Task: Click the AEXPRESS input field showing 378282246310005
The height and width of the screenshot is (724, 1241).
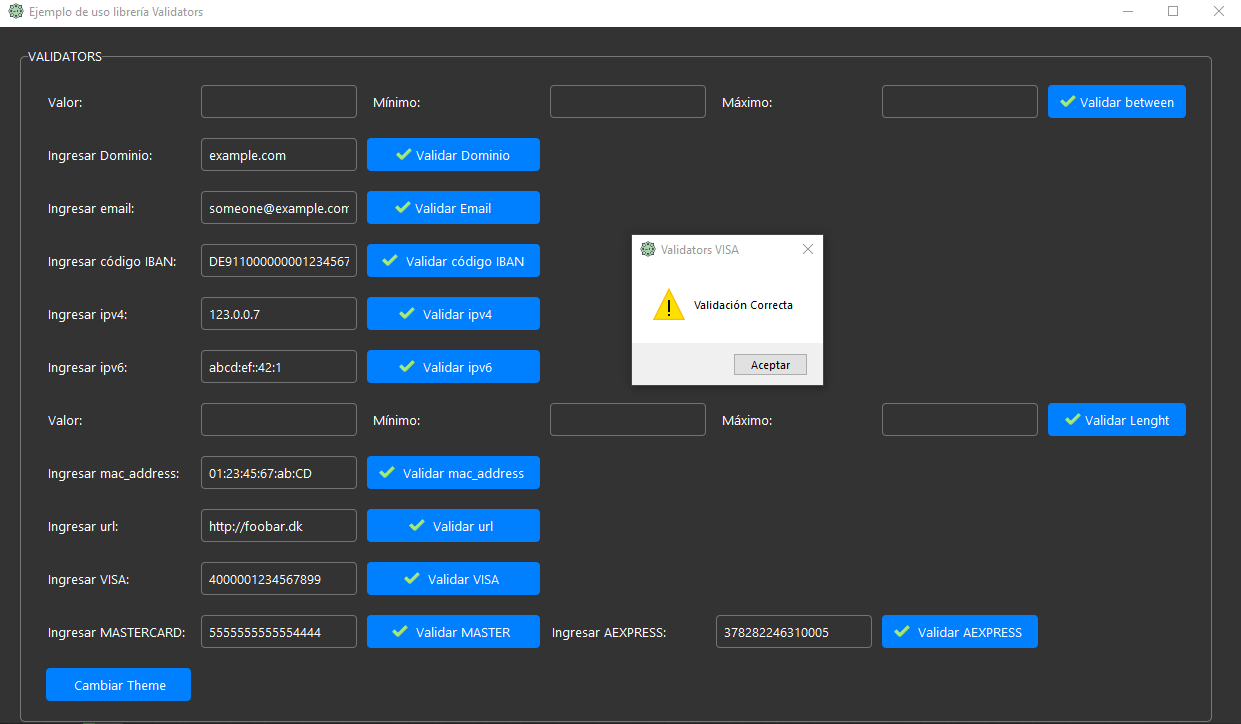Action: tap(793, 631)
